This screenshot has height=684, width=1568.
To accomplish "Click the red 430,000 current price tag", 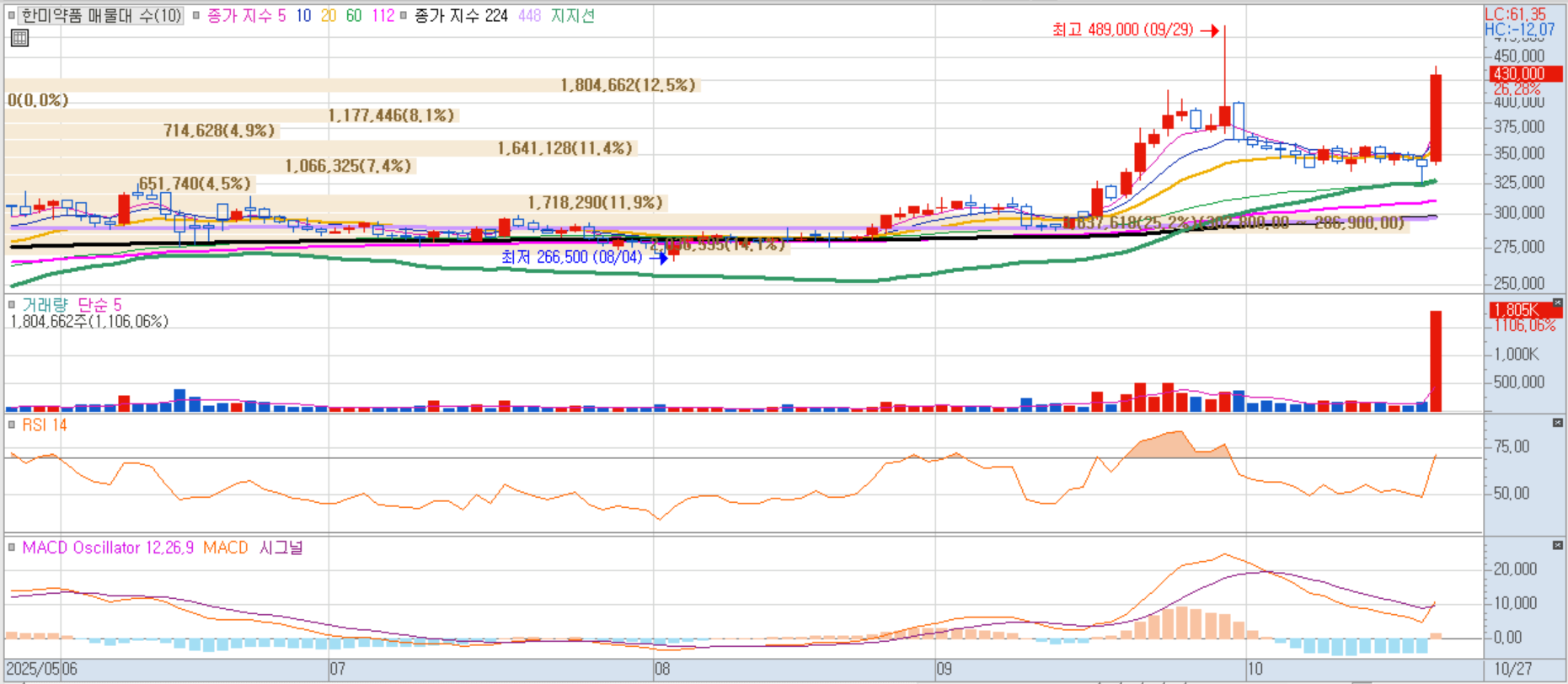I will tap(1526, 74).
